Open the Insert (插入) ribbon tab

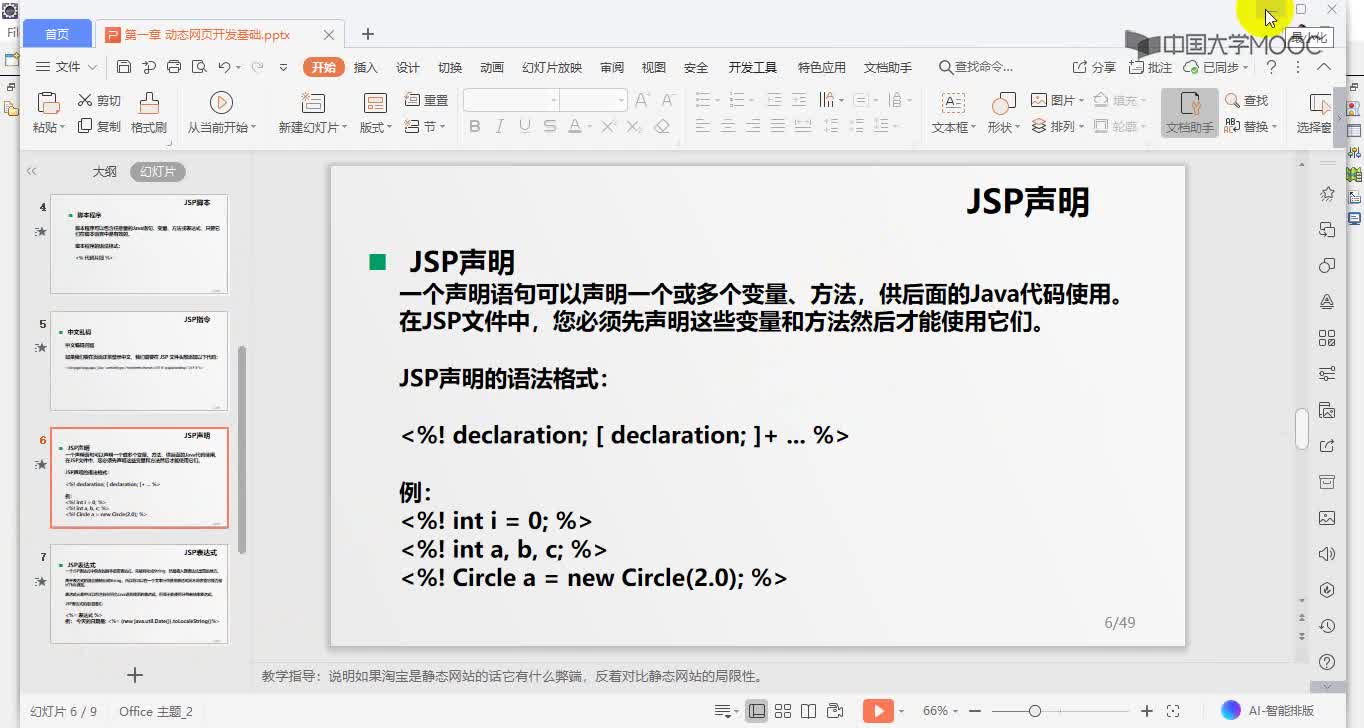[366, 67]
